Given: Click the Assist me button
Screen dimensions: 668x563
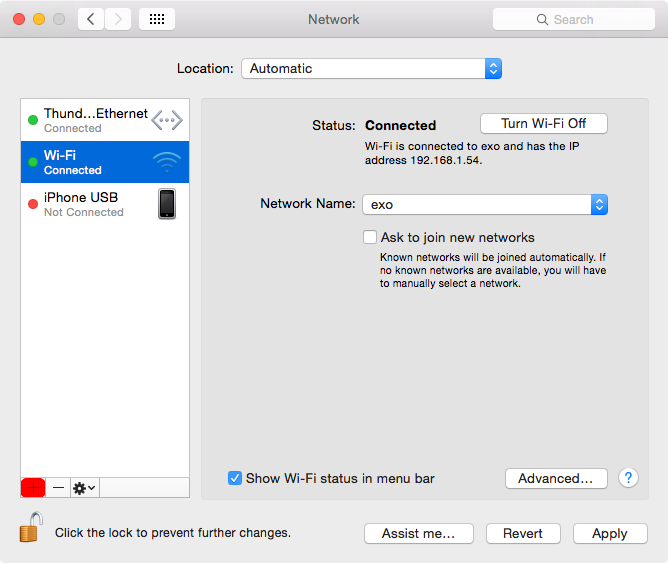Looking at the screenshot, I should pos(418,533).
